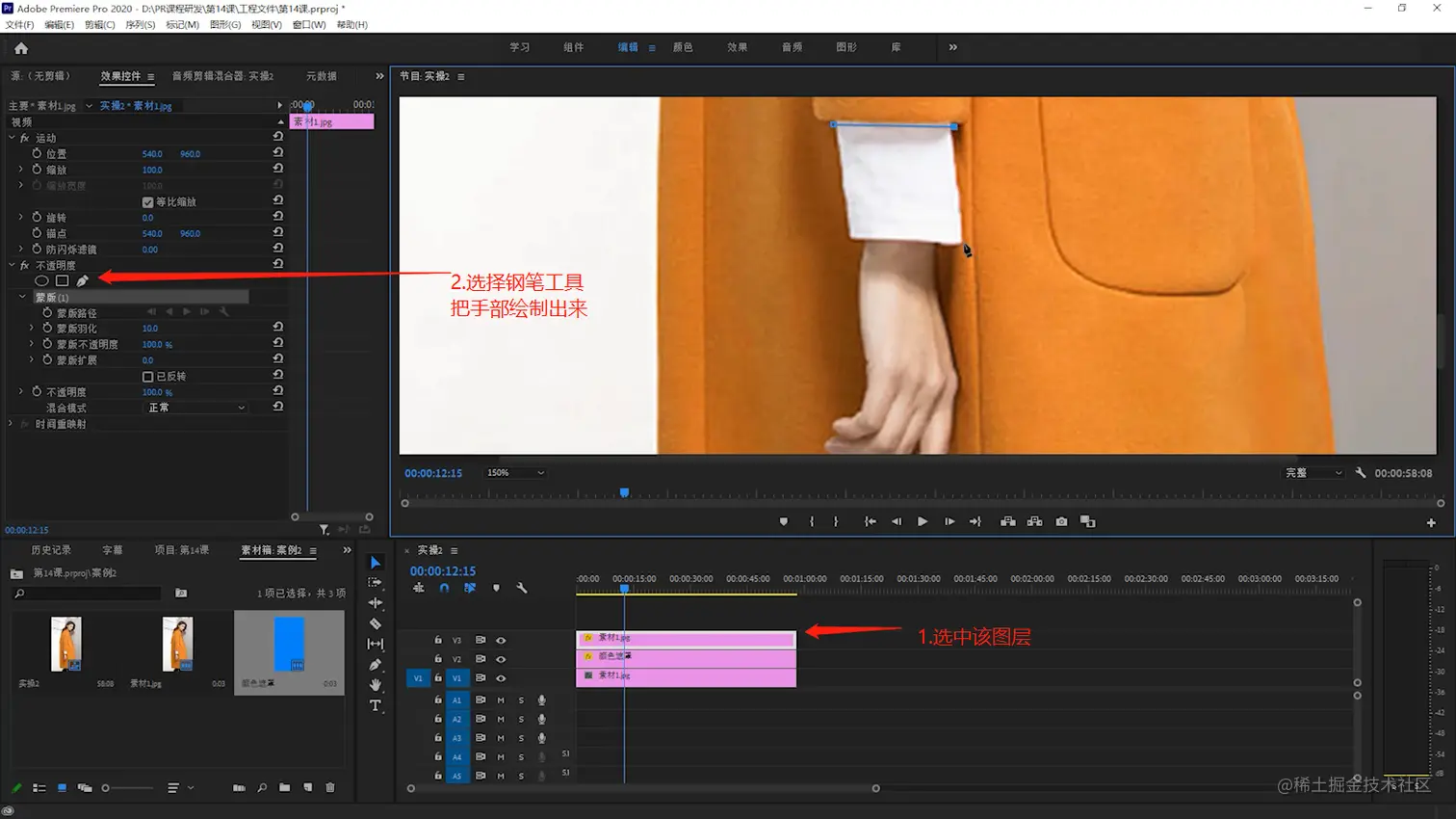Select the Type tool
Viewport: 1456px width, 819px height.
(376, 705)
